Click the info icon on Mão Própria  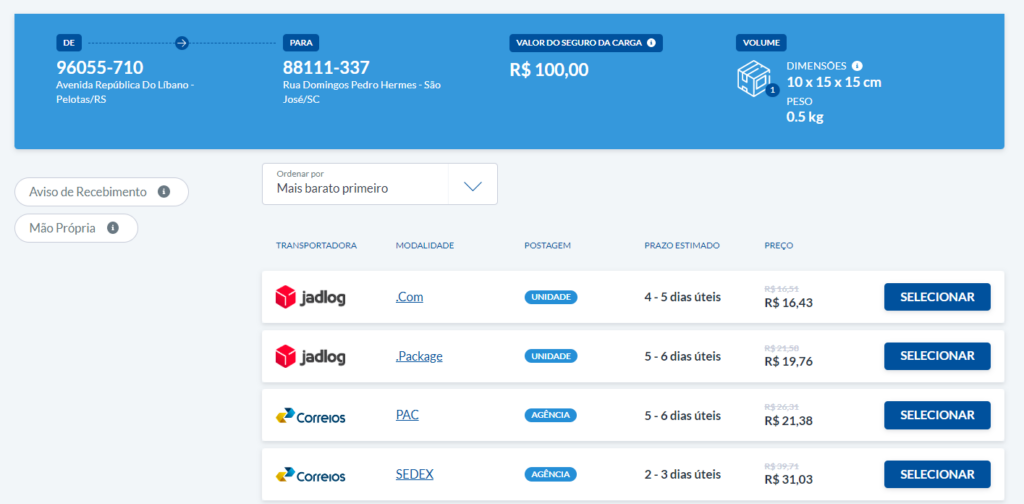click(113, 228)
